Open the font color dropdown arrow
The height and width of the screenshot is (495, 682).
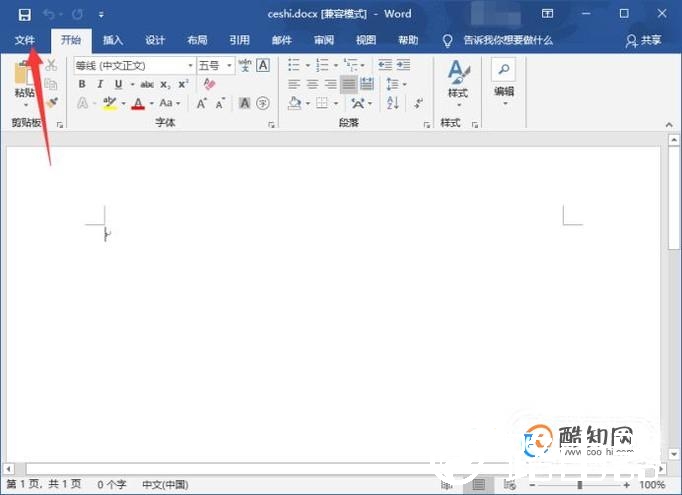point(152,104)
